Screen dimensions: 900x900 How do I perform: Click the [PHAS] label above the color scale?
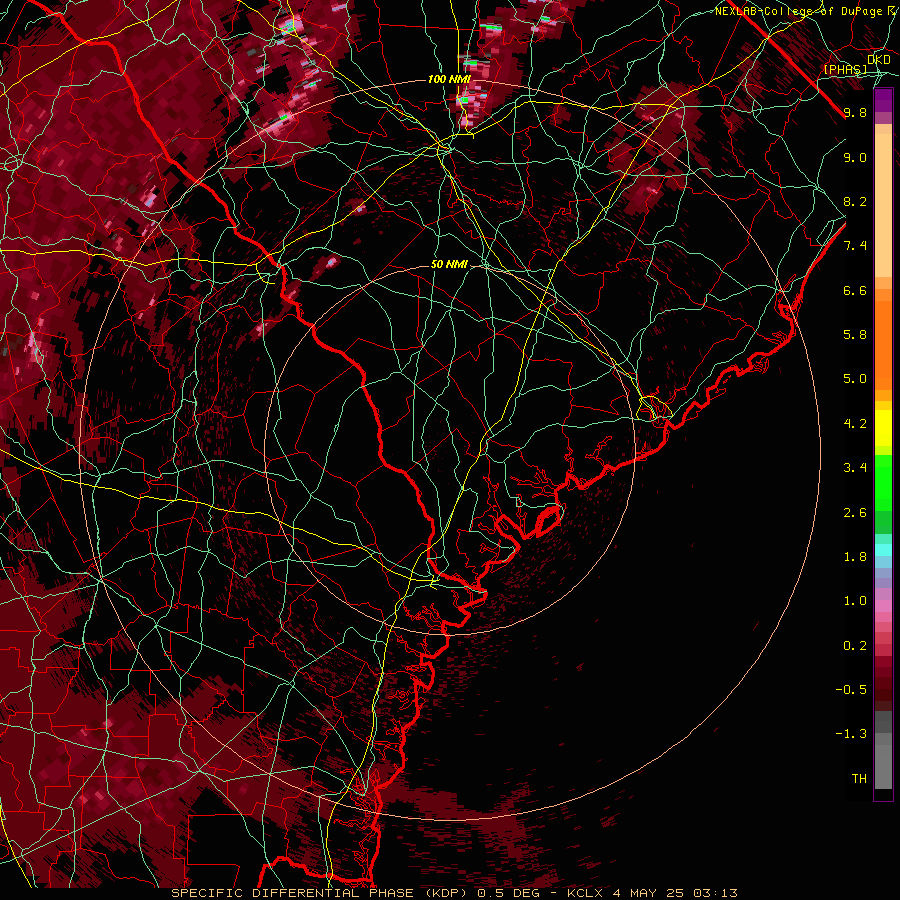(845, 69)
